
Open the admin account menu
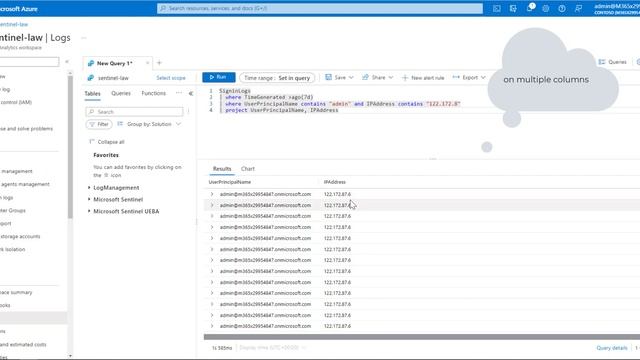tap(616, 9)
